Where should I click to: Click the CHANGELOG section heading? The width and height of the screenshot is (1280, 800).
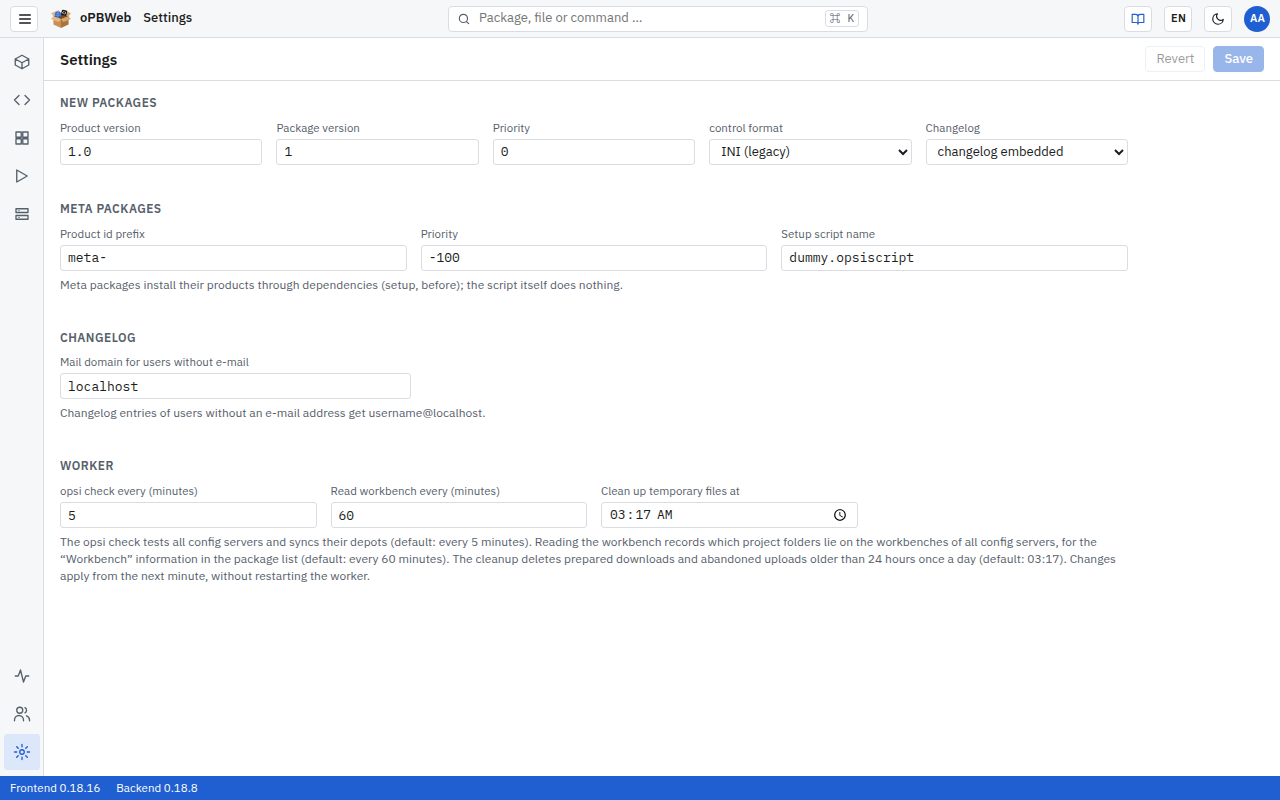[x=98, y=338]
